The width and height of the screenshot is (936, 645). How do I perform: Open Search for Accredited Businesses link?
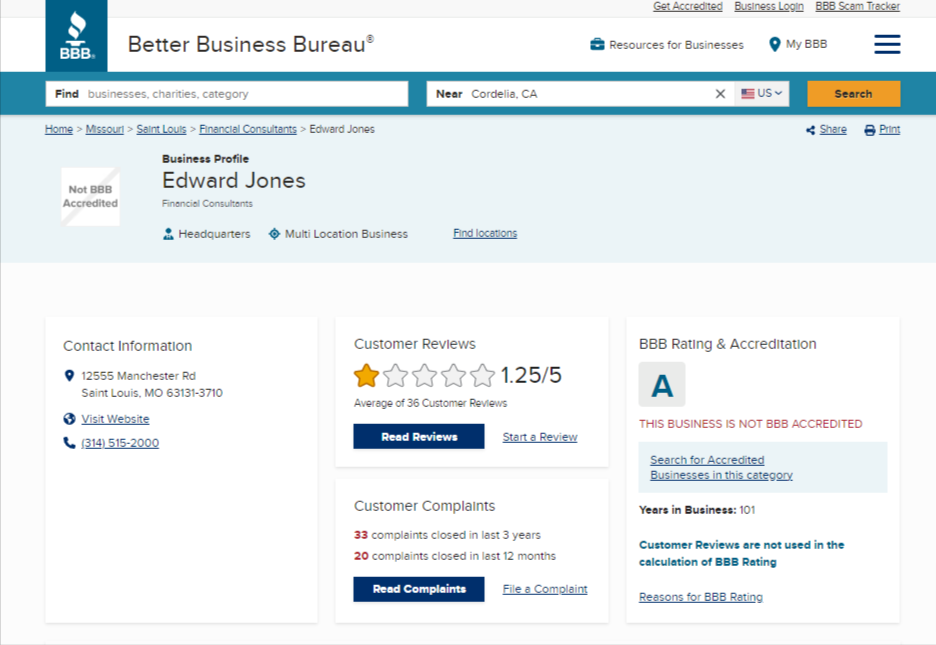721,467
